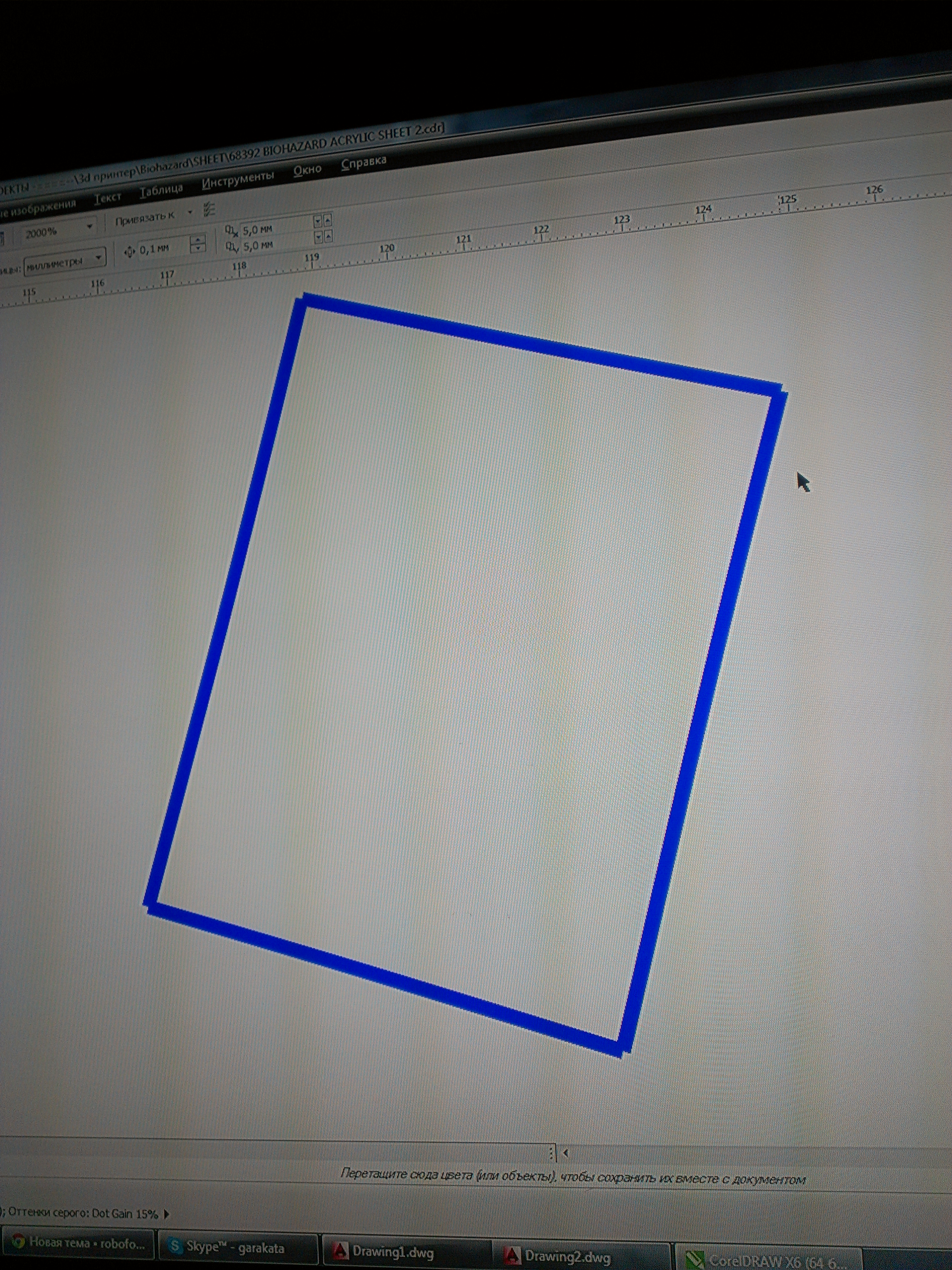Click the nudge offset icon
Screen dimensions: 952x1270
[x=129, y=251]
